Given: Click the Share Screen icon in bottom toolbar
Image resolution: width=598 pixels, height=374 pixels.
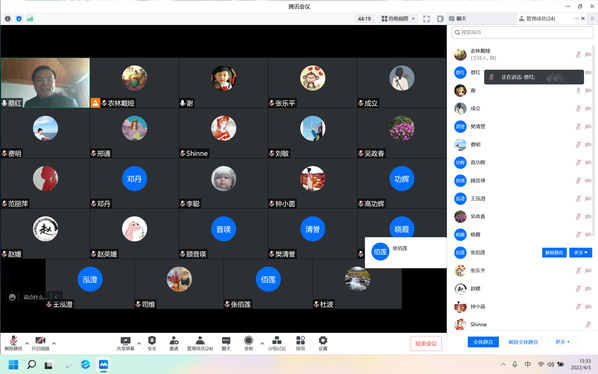Looking at the screenshot, I should coord(125,343).
